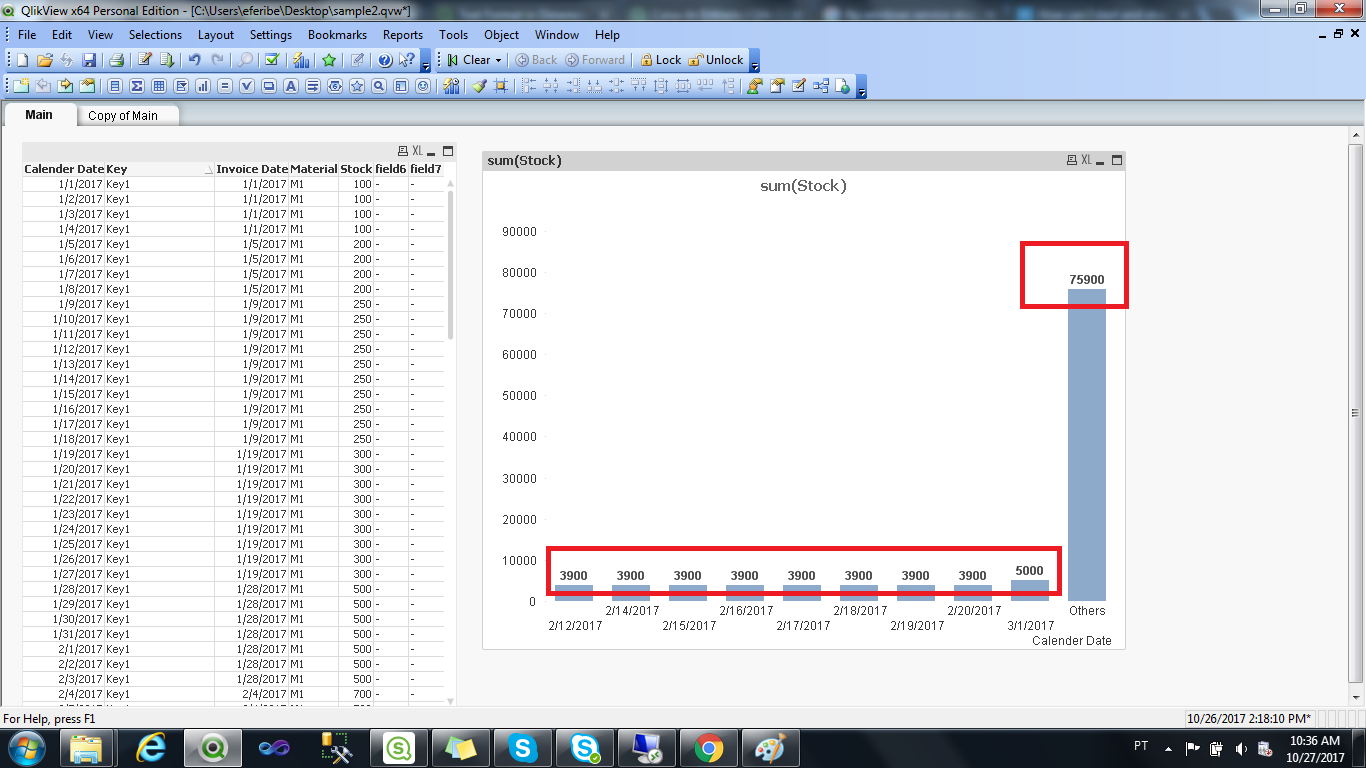The height and width of the screenshot is (768, 1366).
Task: Toggle the Design Grid icon
Action: click(x=501, y=86)
